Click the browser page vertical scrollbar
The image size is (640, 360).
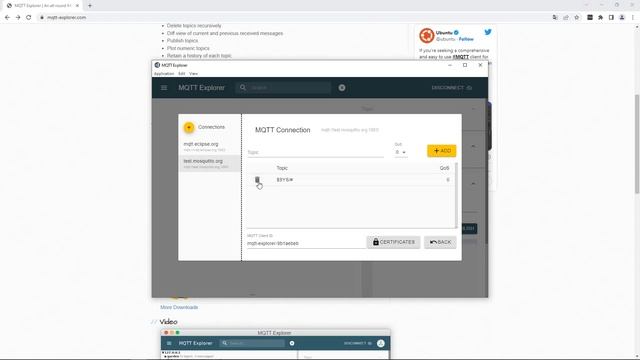tap(637, 144)
